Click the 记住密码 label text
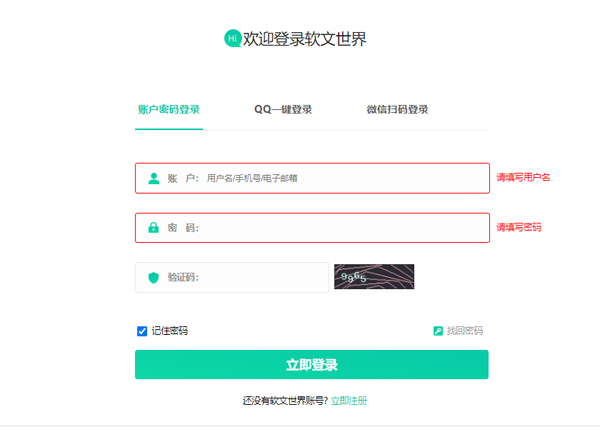Screen dimensions: 600x432 pyautogui.click(x=169, y=331)
